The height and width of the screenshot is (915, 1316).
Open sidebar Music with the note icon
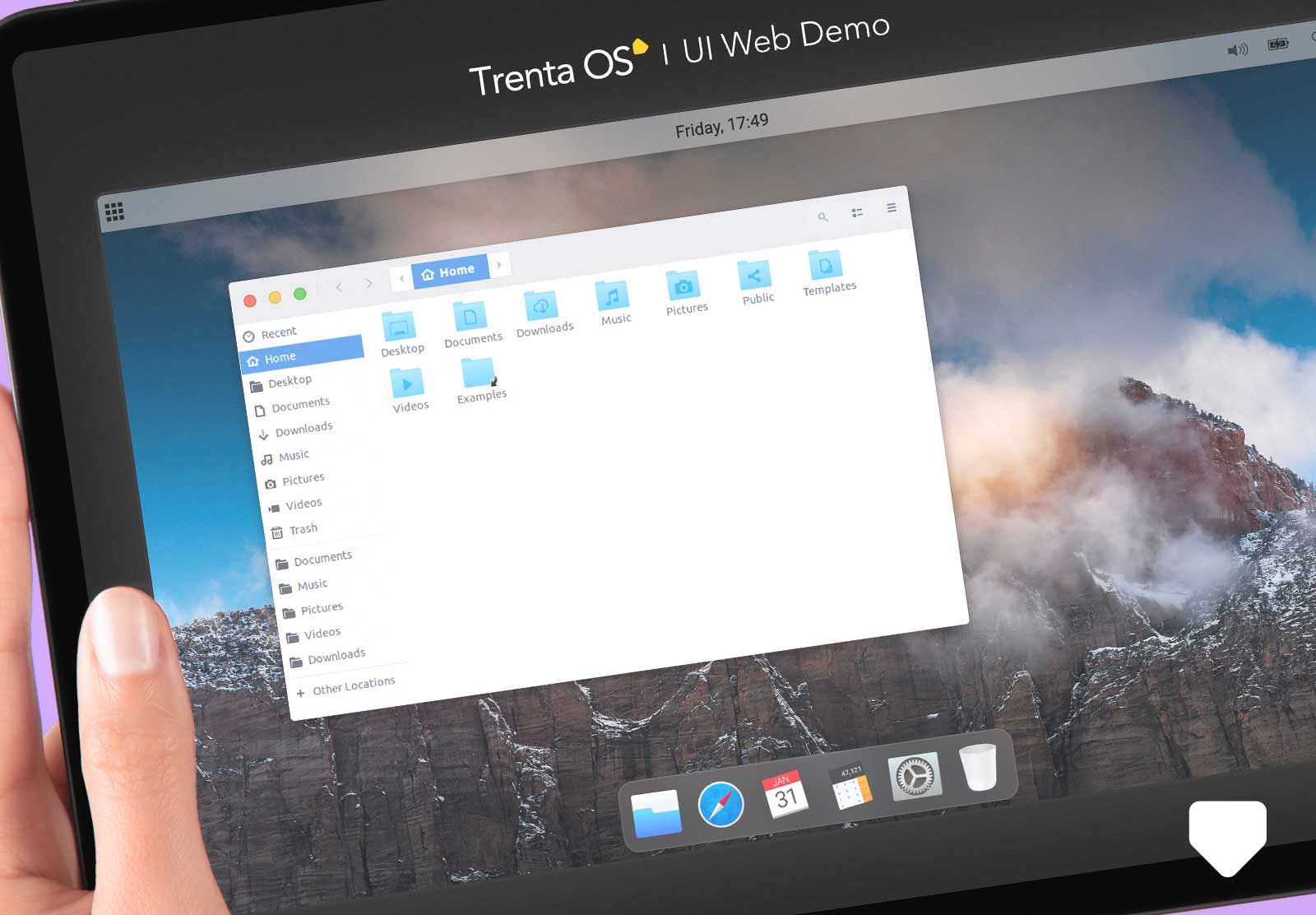click(285, 457)
